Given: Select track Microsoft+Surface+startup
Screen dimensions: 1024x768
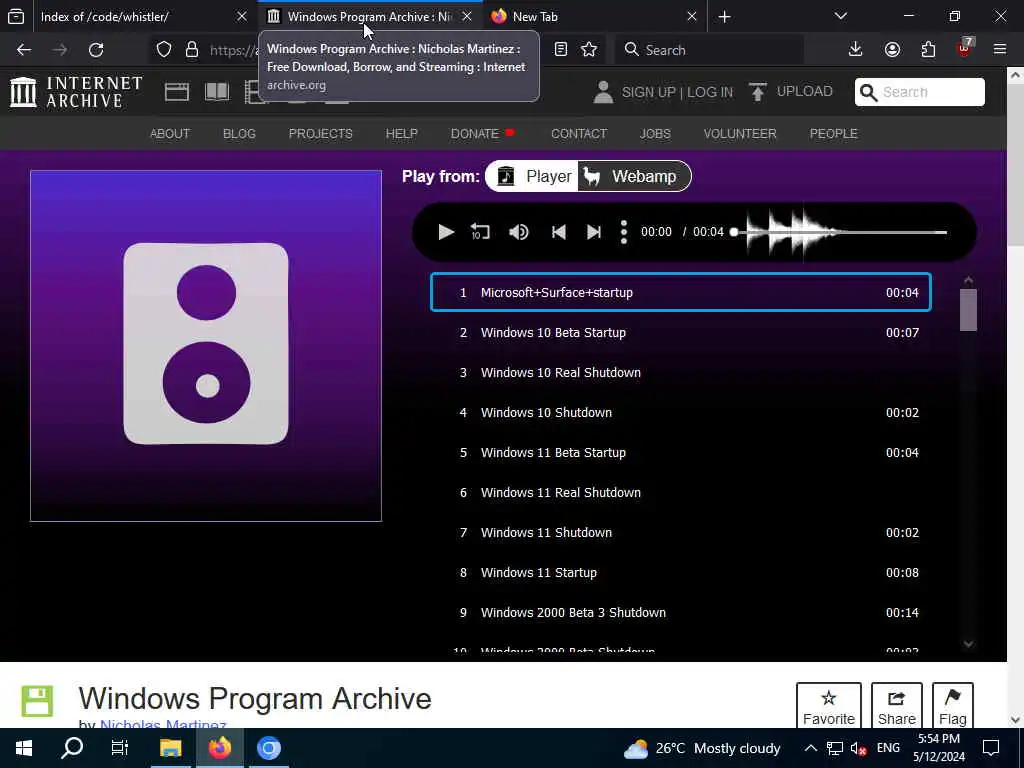Looking at the screenshot, I should click(680, 293).
